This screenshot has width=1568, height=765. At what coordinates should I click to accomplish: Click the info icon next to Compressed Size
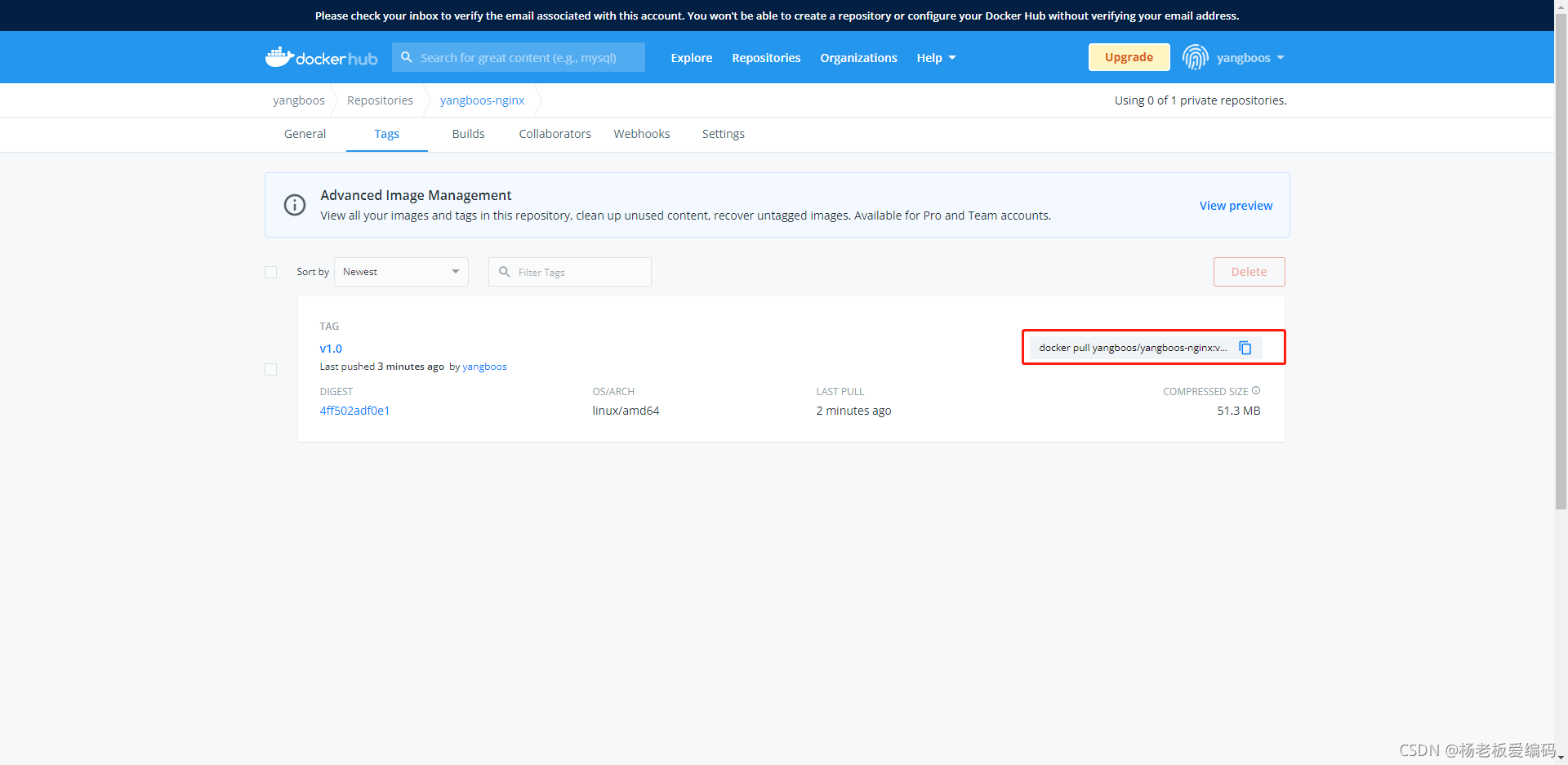pos(1256,391)
